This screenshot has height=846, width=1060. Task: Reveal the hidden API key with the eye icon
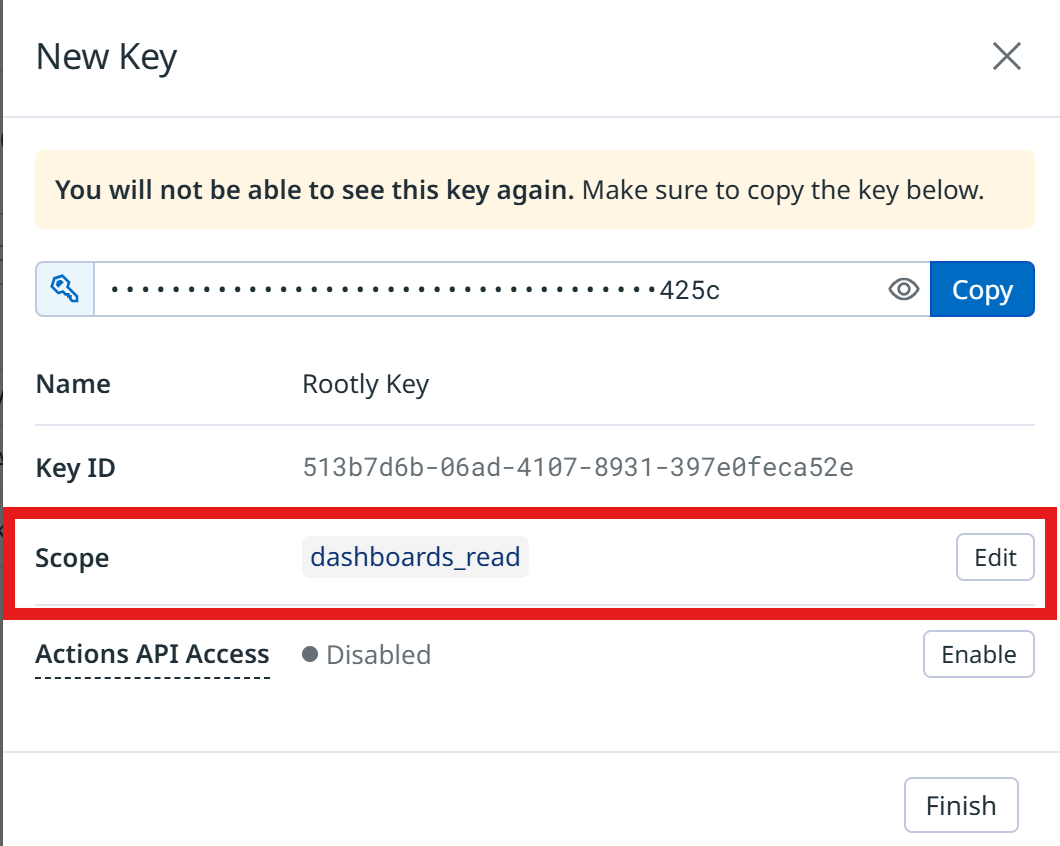tap(903, 289)
